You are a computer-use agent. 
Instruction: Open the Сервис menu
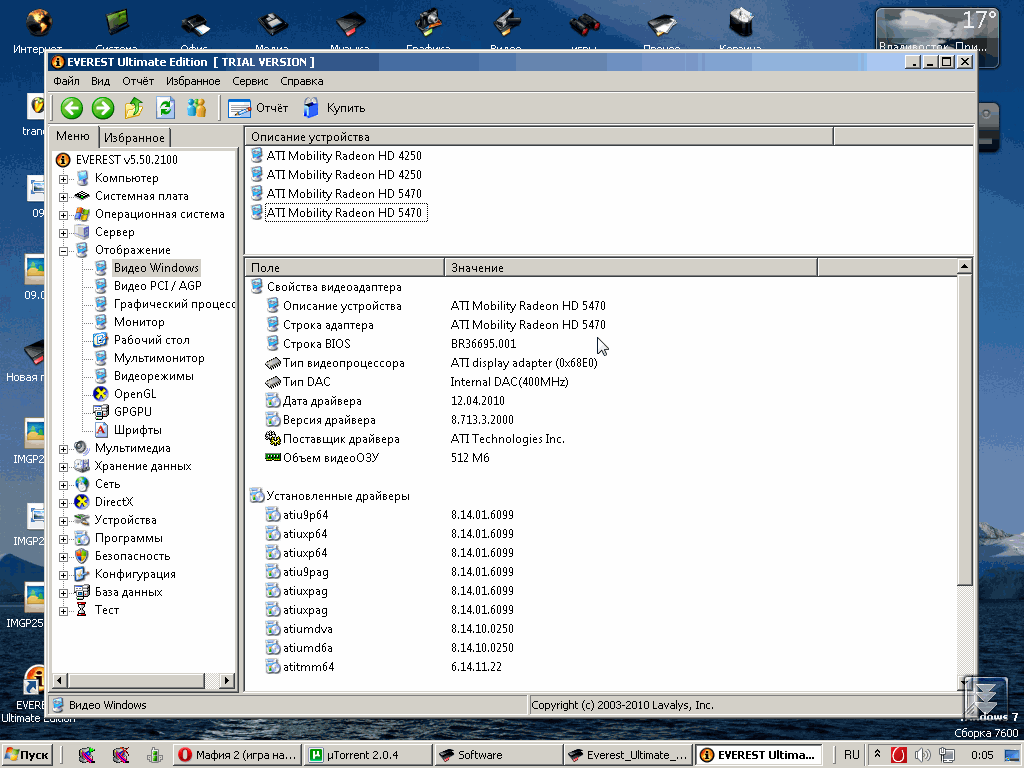(x=250, y=81)
